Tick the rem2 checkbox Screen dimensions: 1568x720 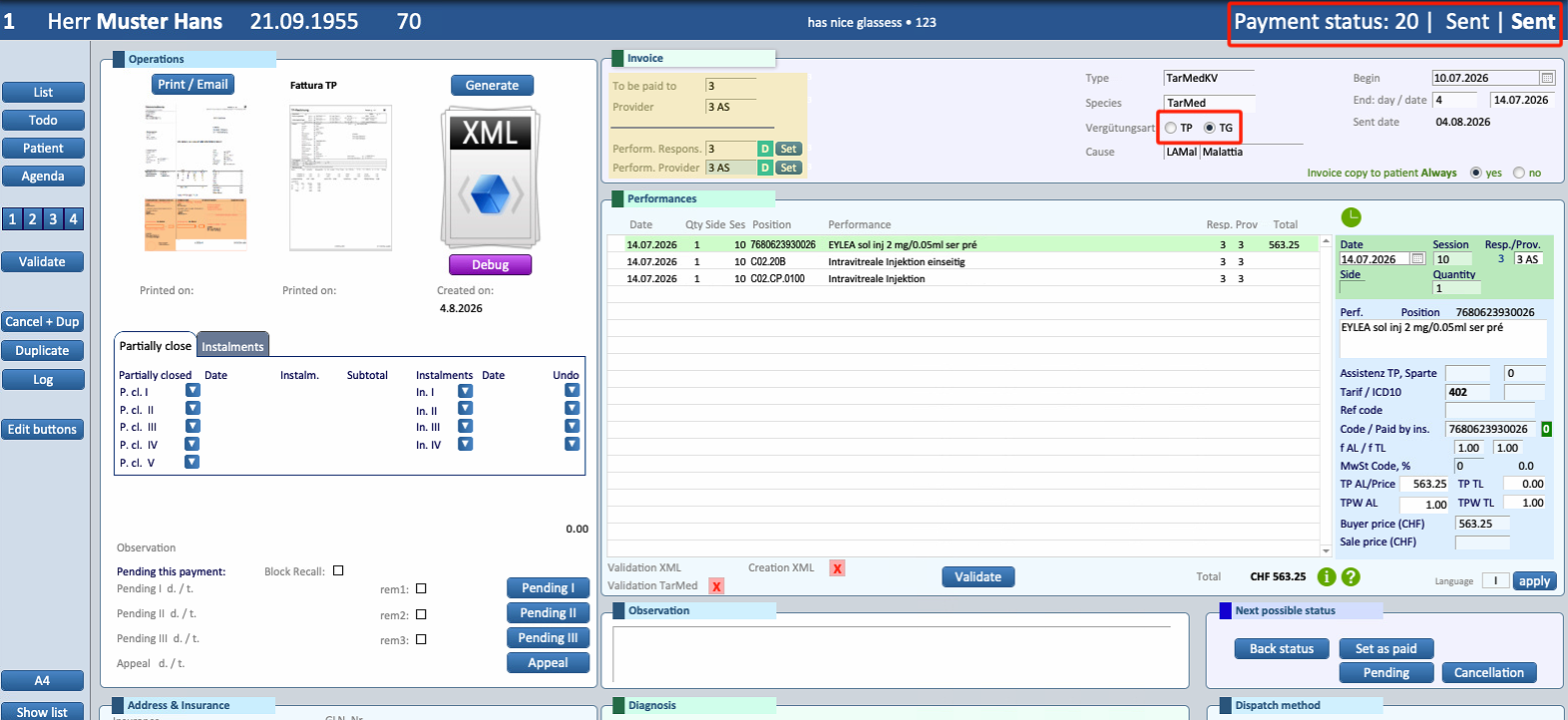[x=421, y=615]
